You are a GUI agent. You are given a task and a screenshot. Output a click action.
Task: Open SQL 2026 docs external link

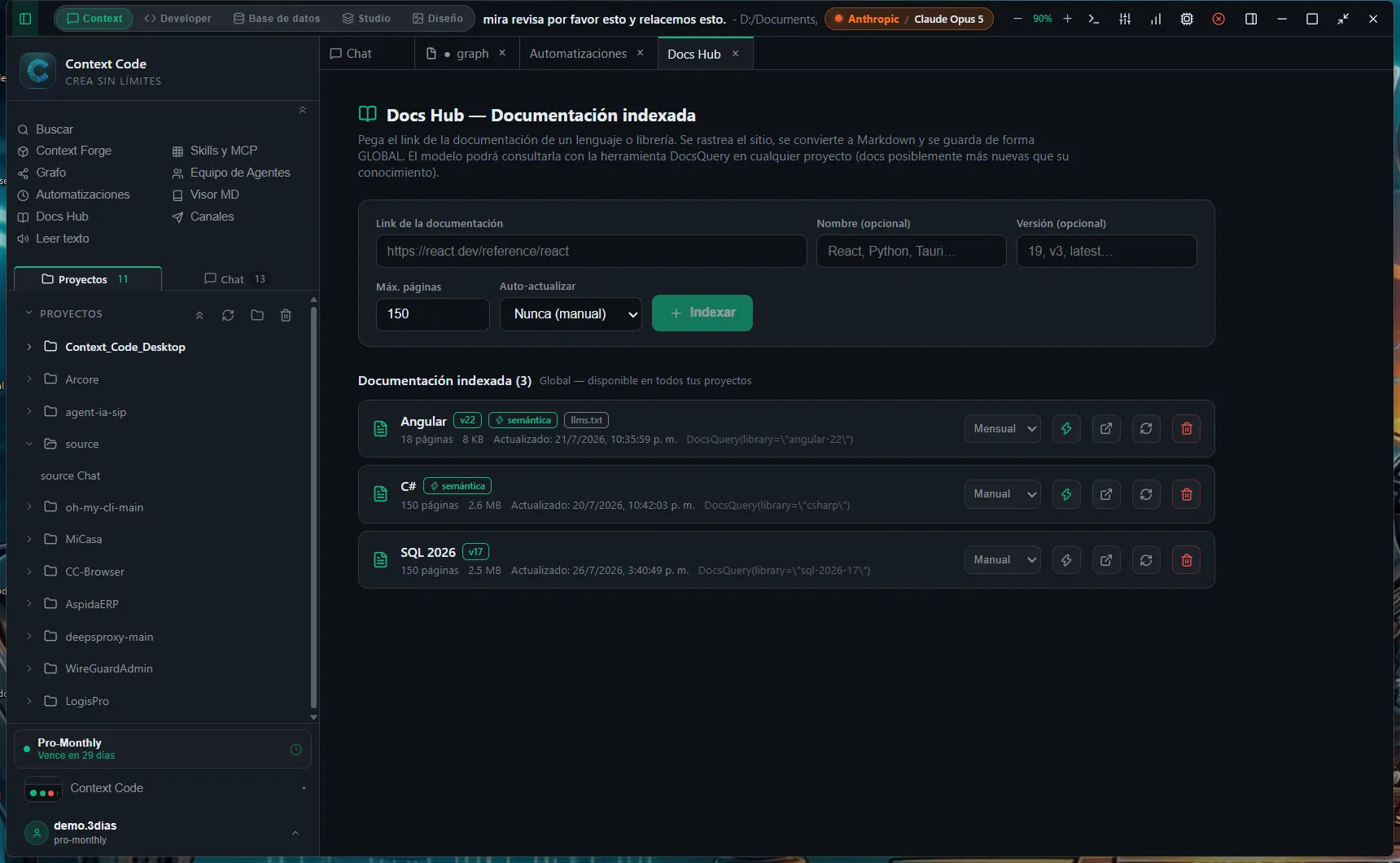click(1106, 560)
